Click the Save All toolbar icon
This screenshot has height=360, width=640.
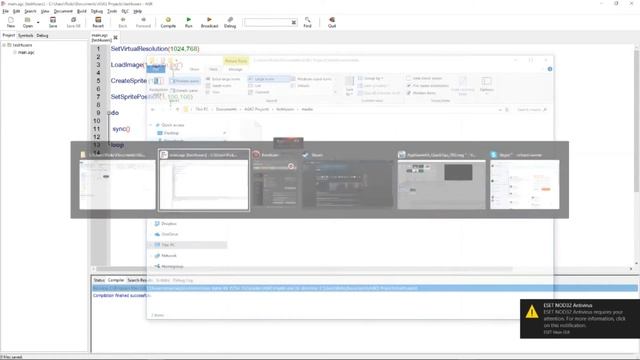click(x=73, y=22)
